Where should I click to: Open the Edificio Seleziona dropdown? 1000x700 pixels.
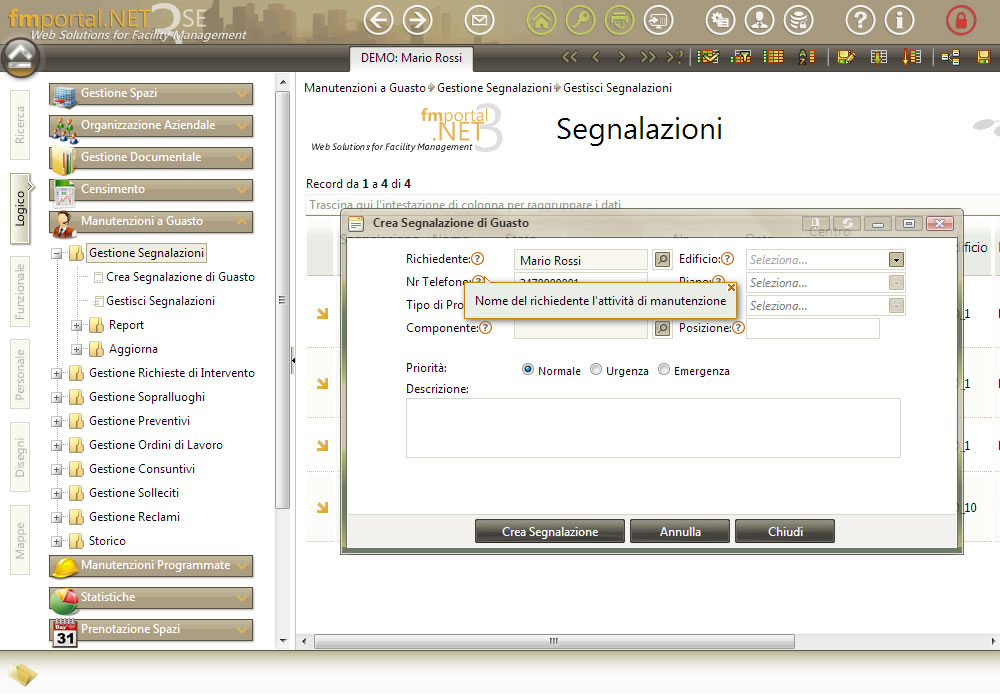pyautogui.click(x=896, y=259)
